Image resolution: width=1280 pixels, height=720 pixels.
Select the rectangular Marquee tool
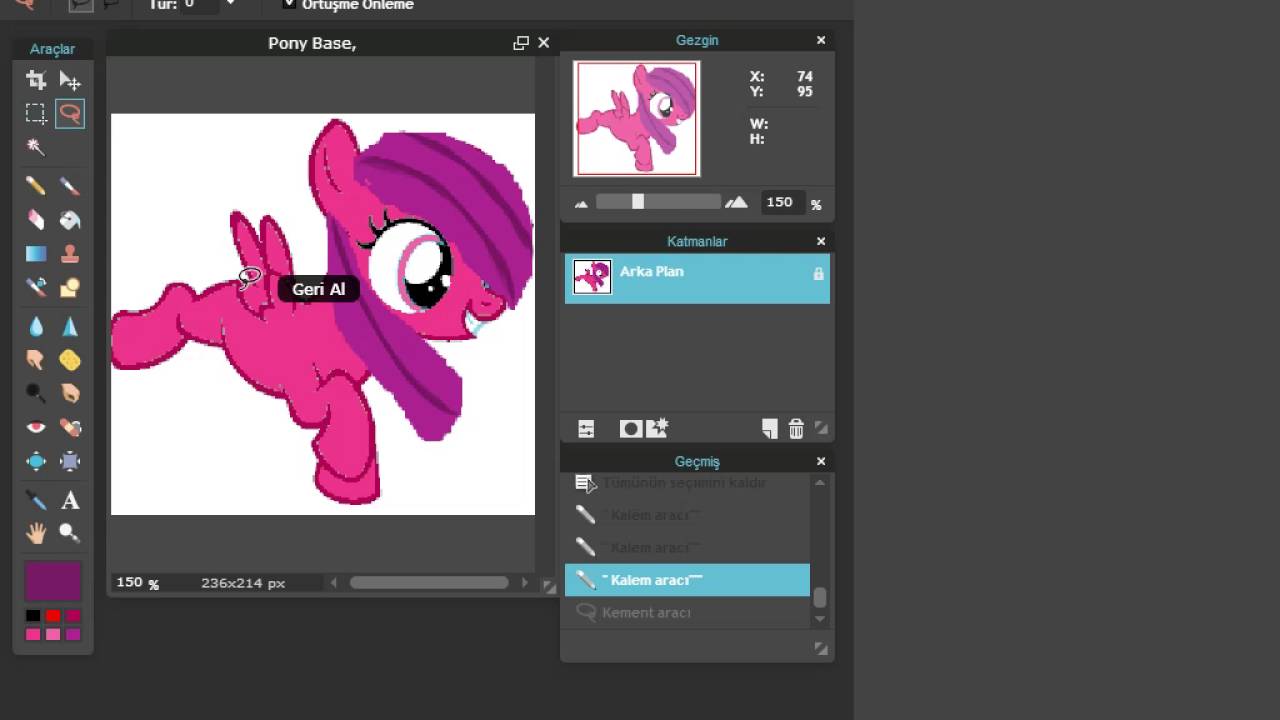(x=36, y=113)
